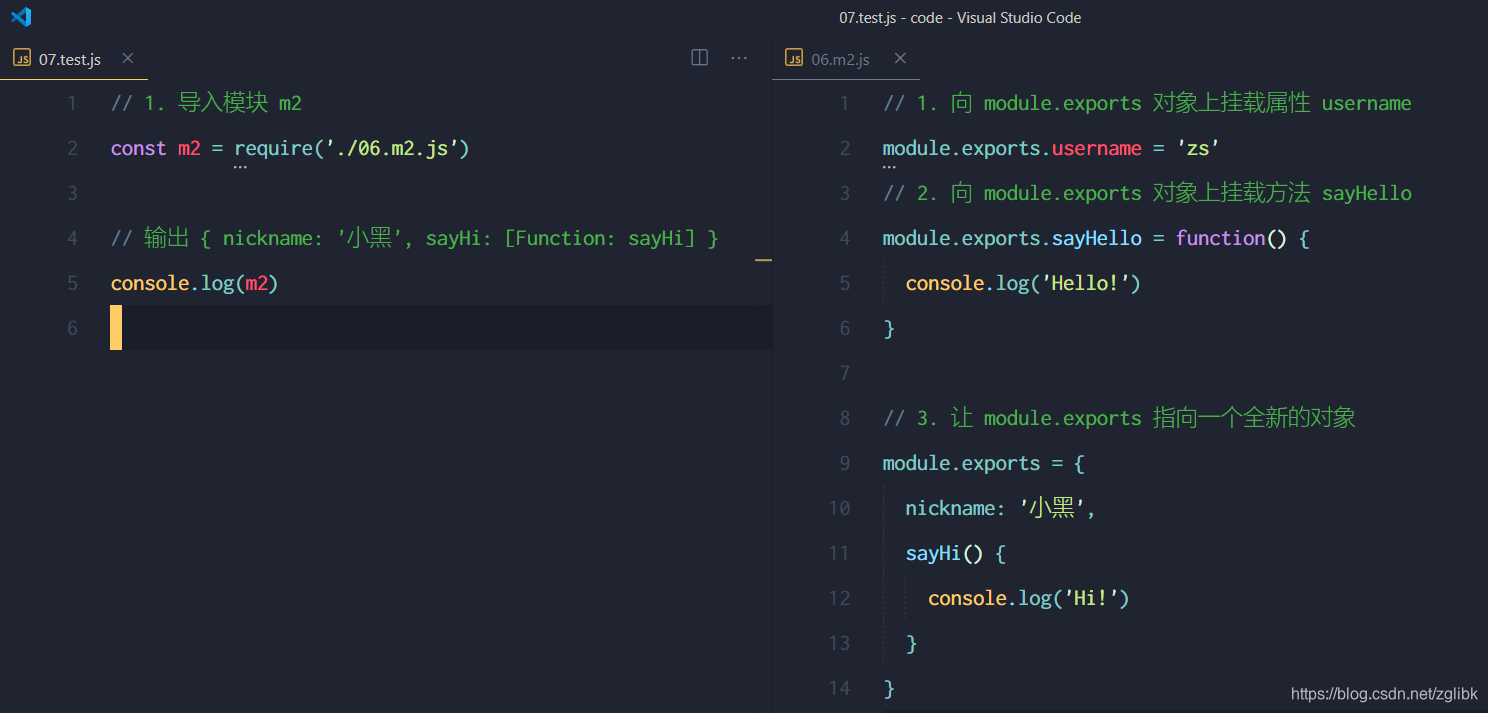Click the 'Hi!' string on line 12

(1091, 598)
